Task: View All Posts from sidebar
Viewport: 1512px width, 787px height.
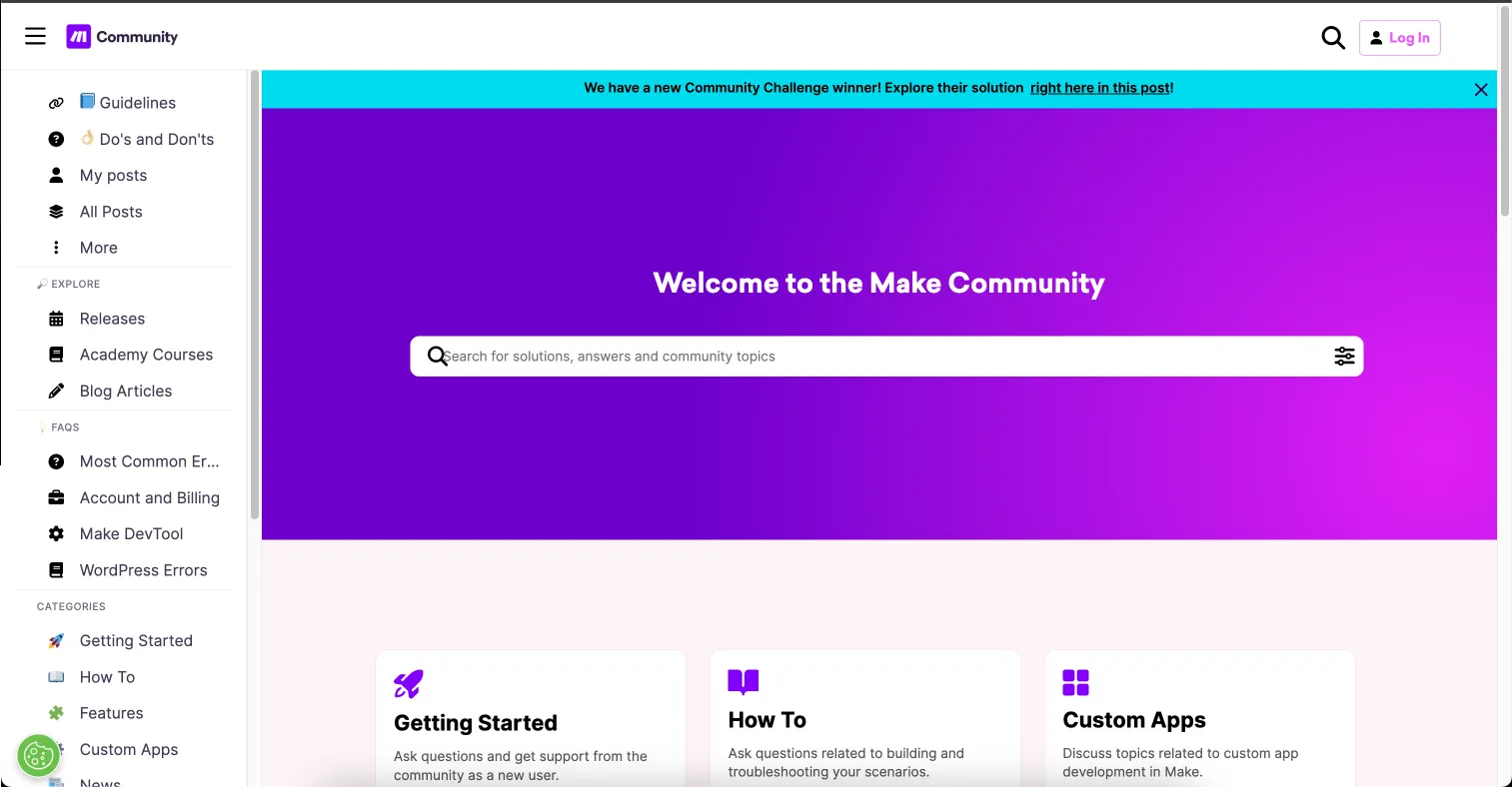Action: (x=111, y=212)
